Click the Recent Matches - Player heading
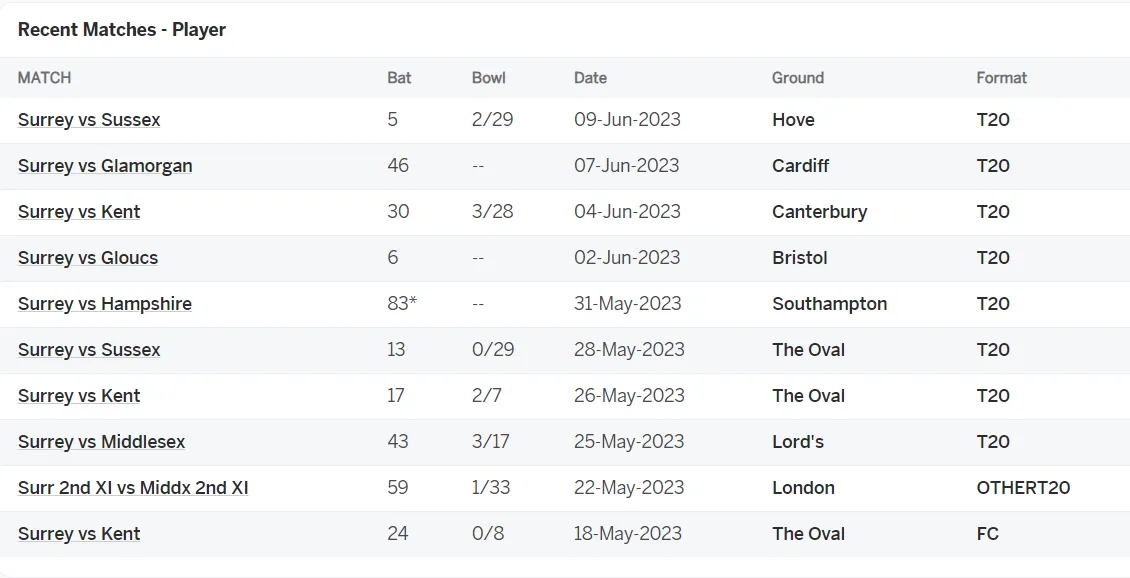Viewport: 1130px width, 578px height. pyautogui.click(x=122, y=30)
